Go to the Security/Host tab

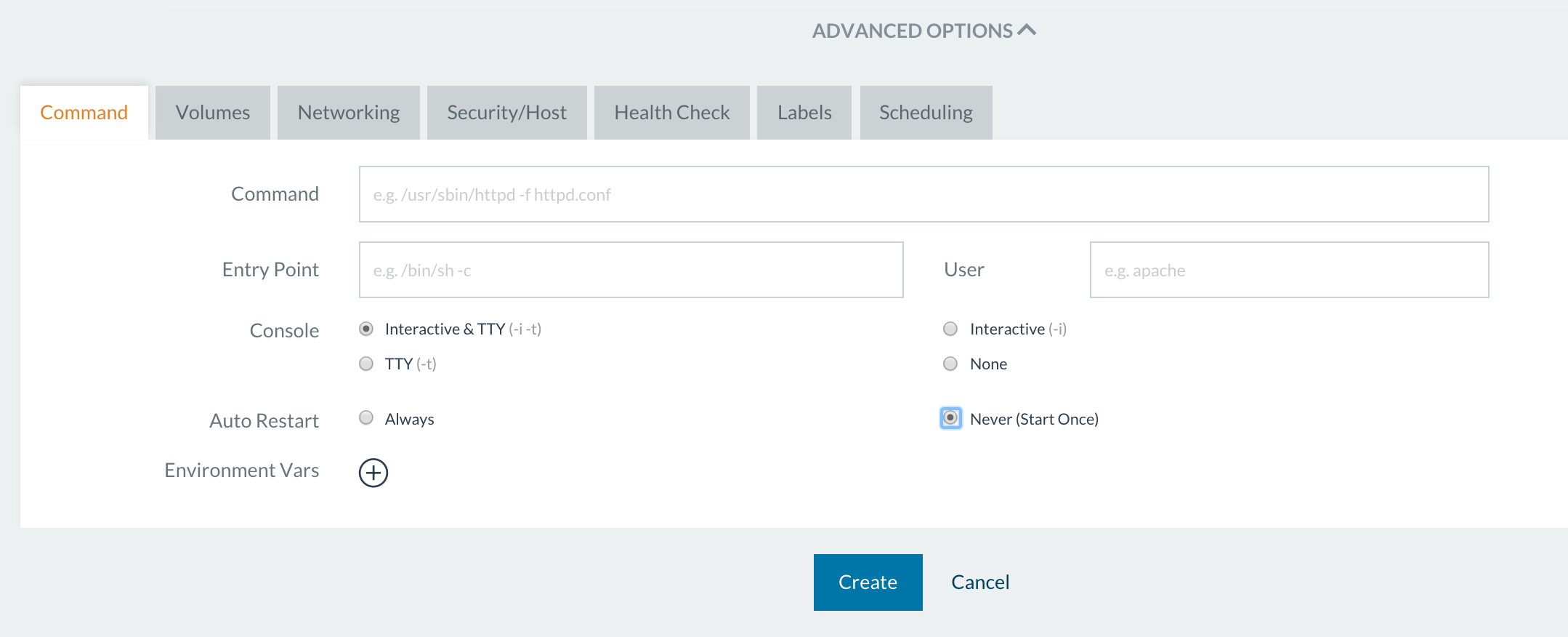(x=506, y=113)
